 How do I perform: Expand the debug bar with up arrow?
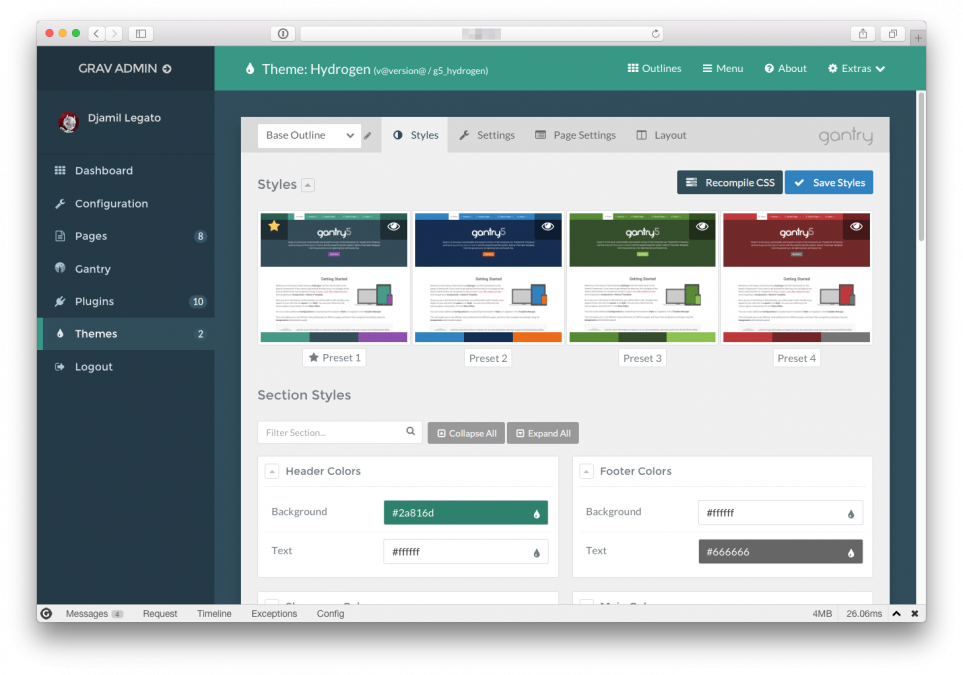click(x=897, y=613)
